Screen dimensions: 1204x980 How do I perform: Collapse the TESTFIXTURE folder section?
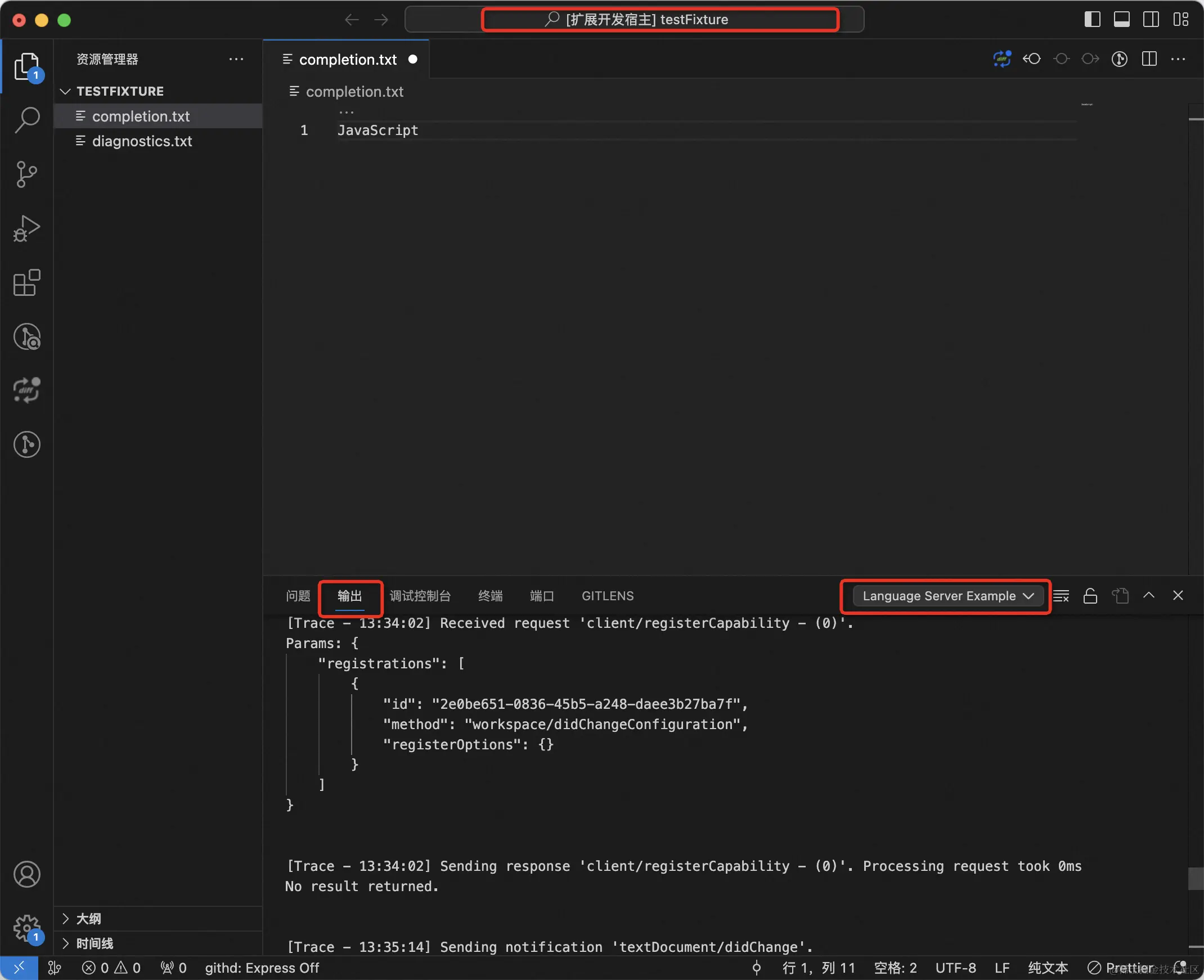(158, 91)
